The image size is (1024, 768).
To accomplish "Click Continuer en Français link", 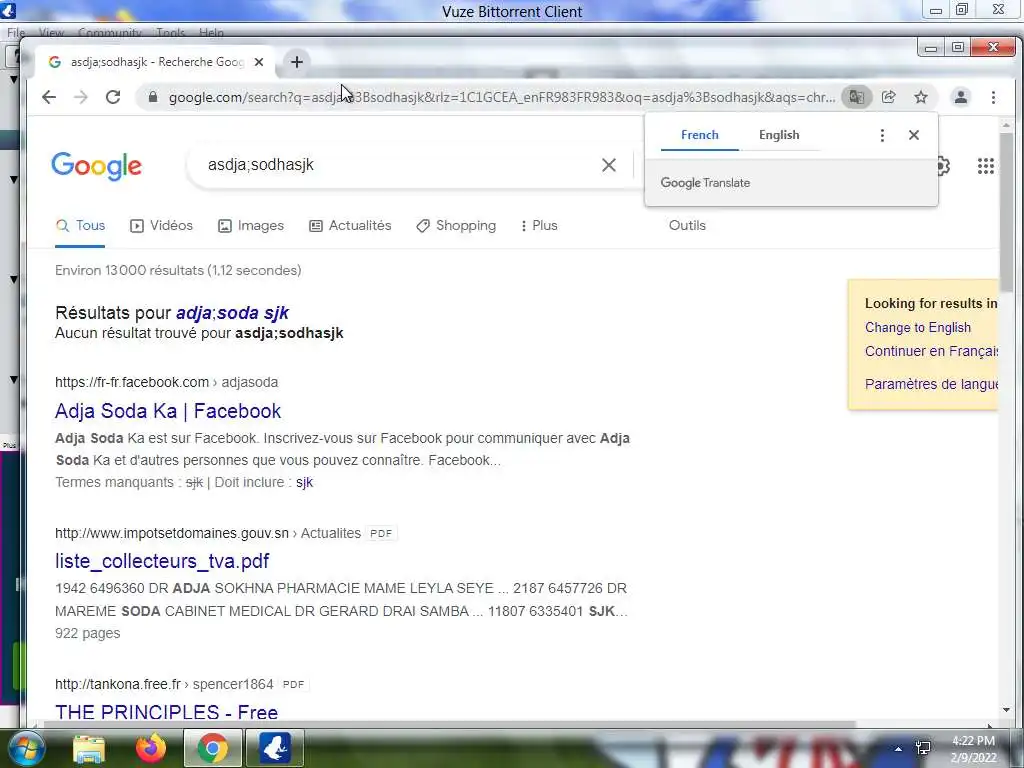I will click(x=931, y=351).
